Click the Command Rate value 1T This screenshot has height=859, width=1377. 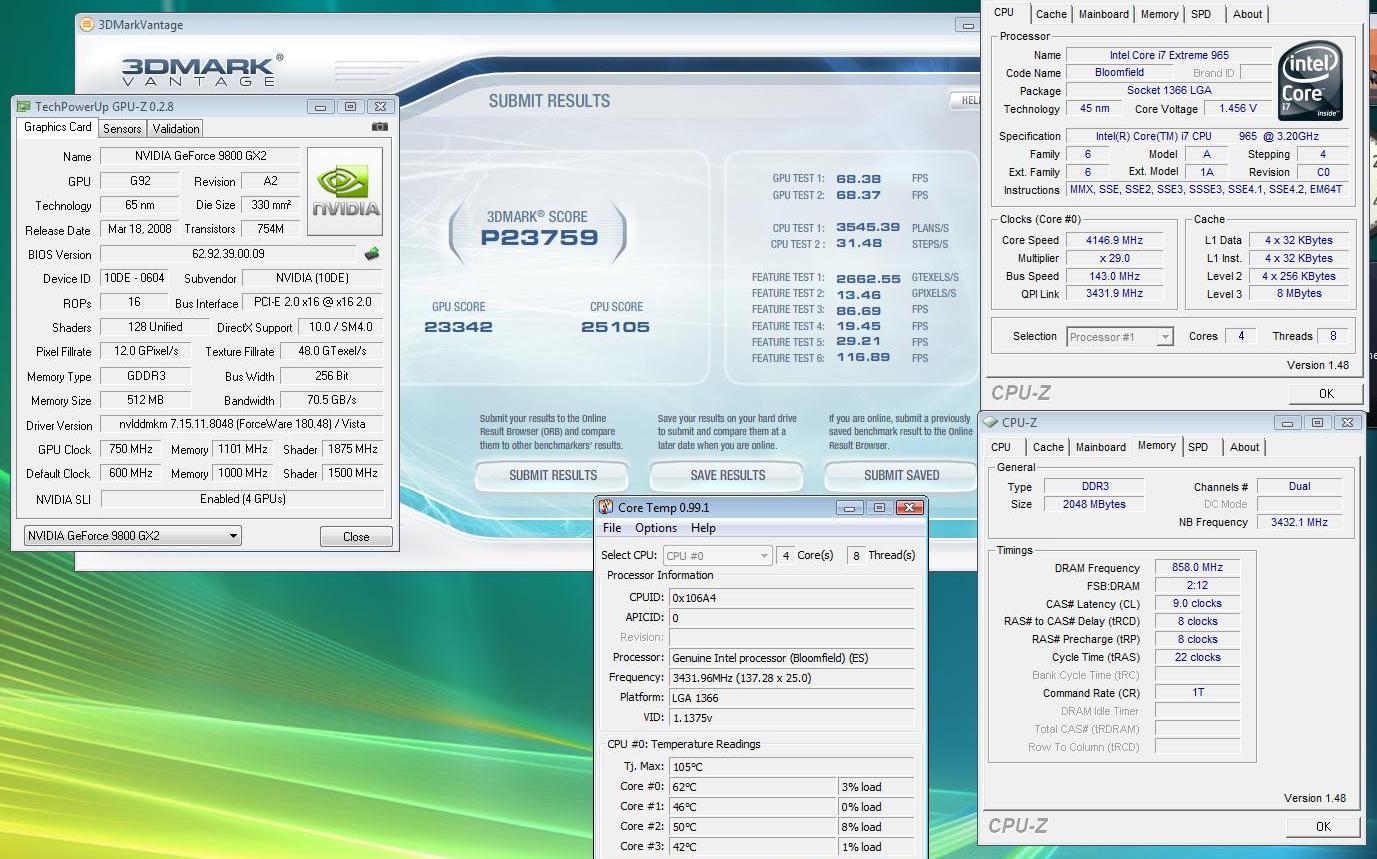tap(1197, 693)
